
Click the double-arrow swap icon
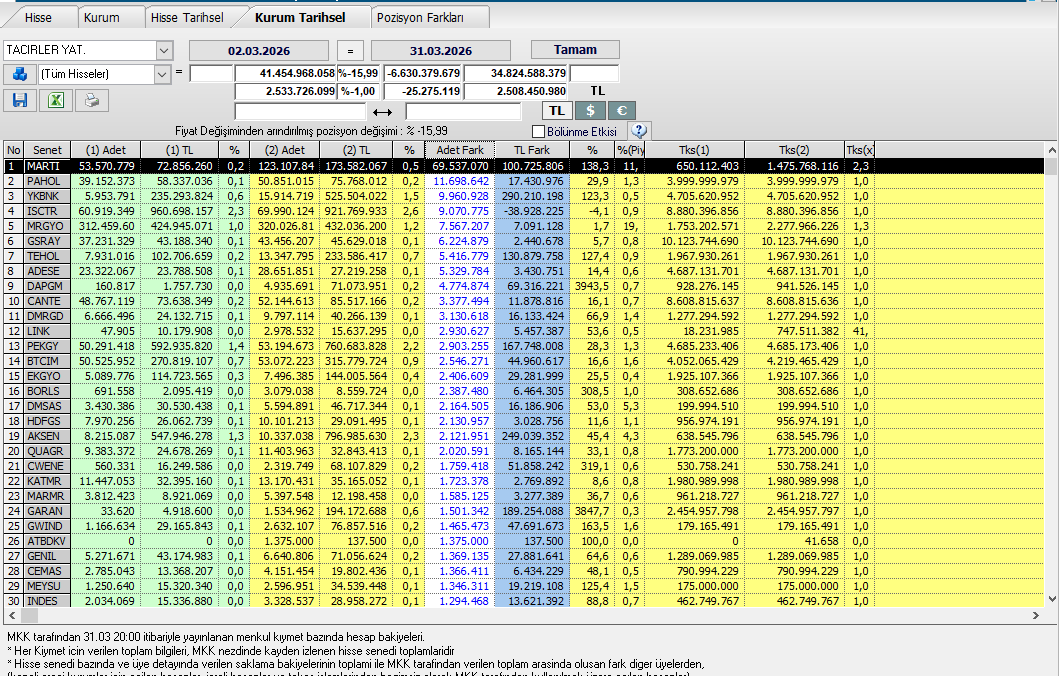382,112
